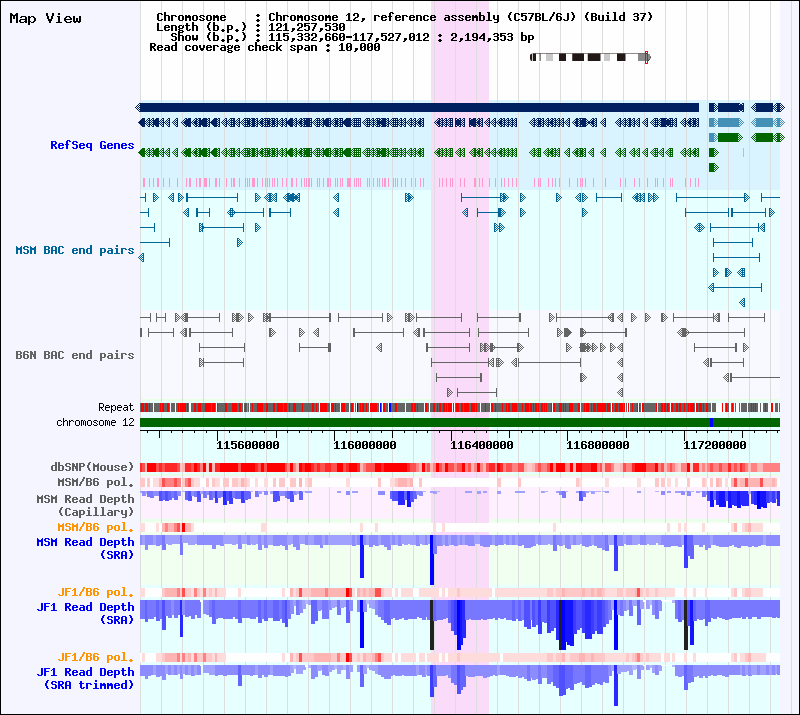800x715 pixels.
Task: Click the red and grey Repeat track bar
Action: point(460,407)
